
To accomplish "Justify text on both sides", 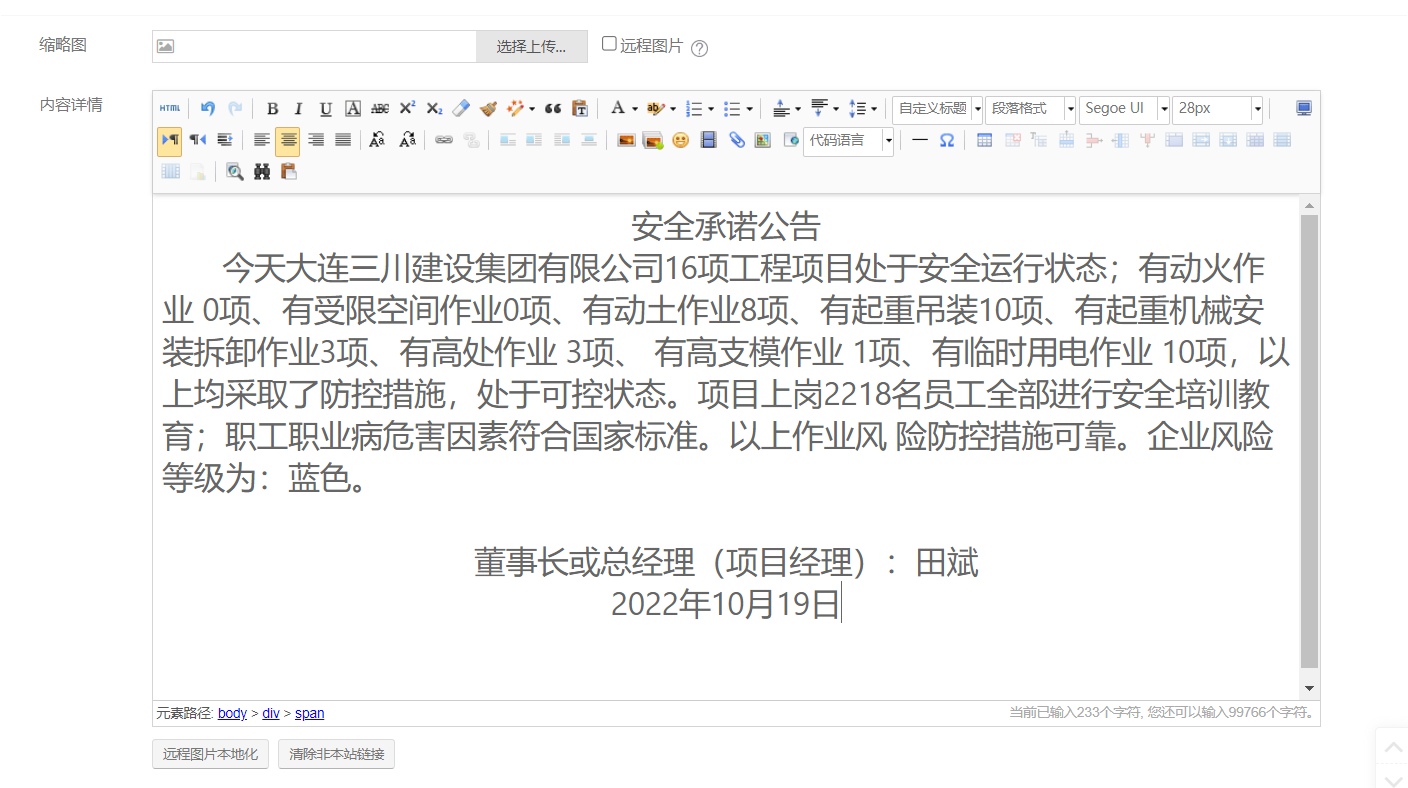I will [x=343, y=140].
